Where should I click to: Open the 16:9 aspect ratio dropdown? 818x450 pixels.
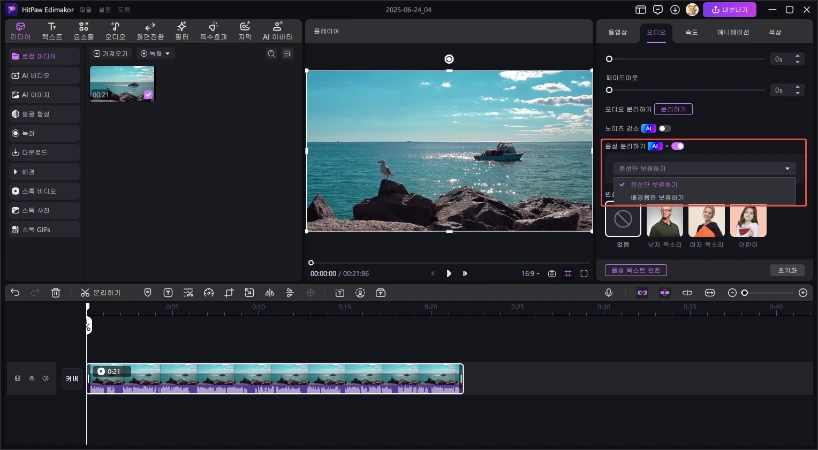tap(530, 273)
